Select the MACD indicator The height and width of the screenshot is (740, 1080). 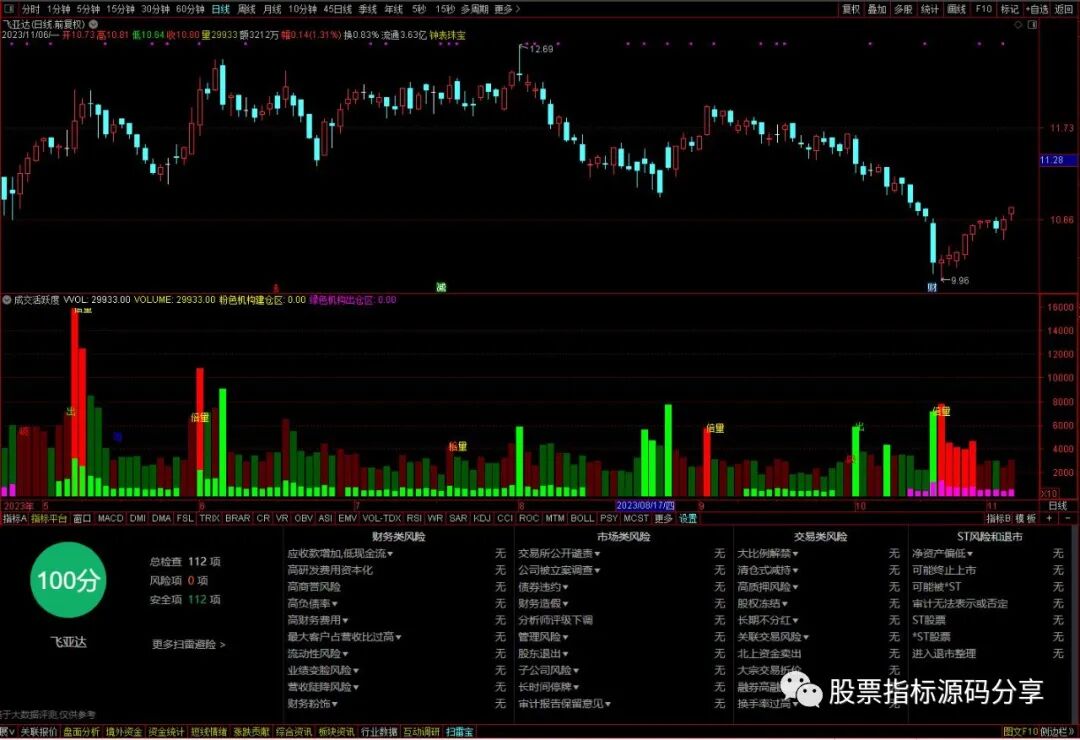[110, 518]
